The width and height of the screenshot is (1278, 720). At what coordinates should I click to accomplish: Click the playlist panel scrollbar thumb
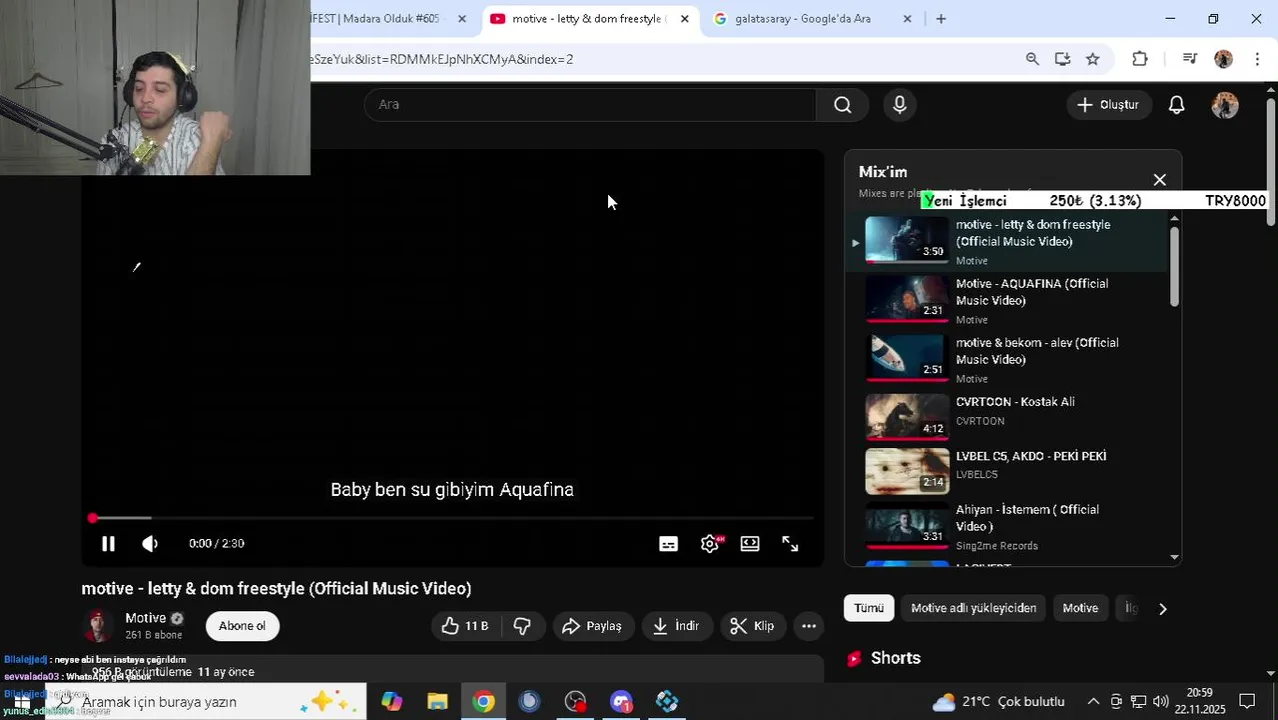click(x=1174, y=266)
